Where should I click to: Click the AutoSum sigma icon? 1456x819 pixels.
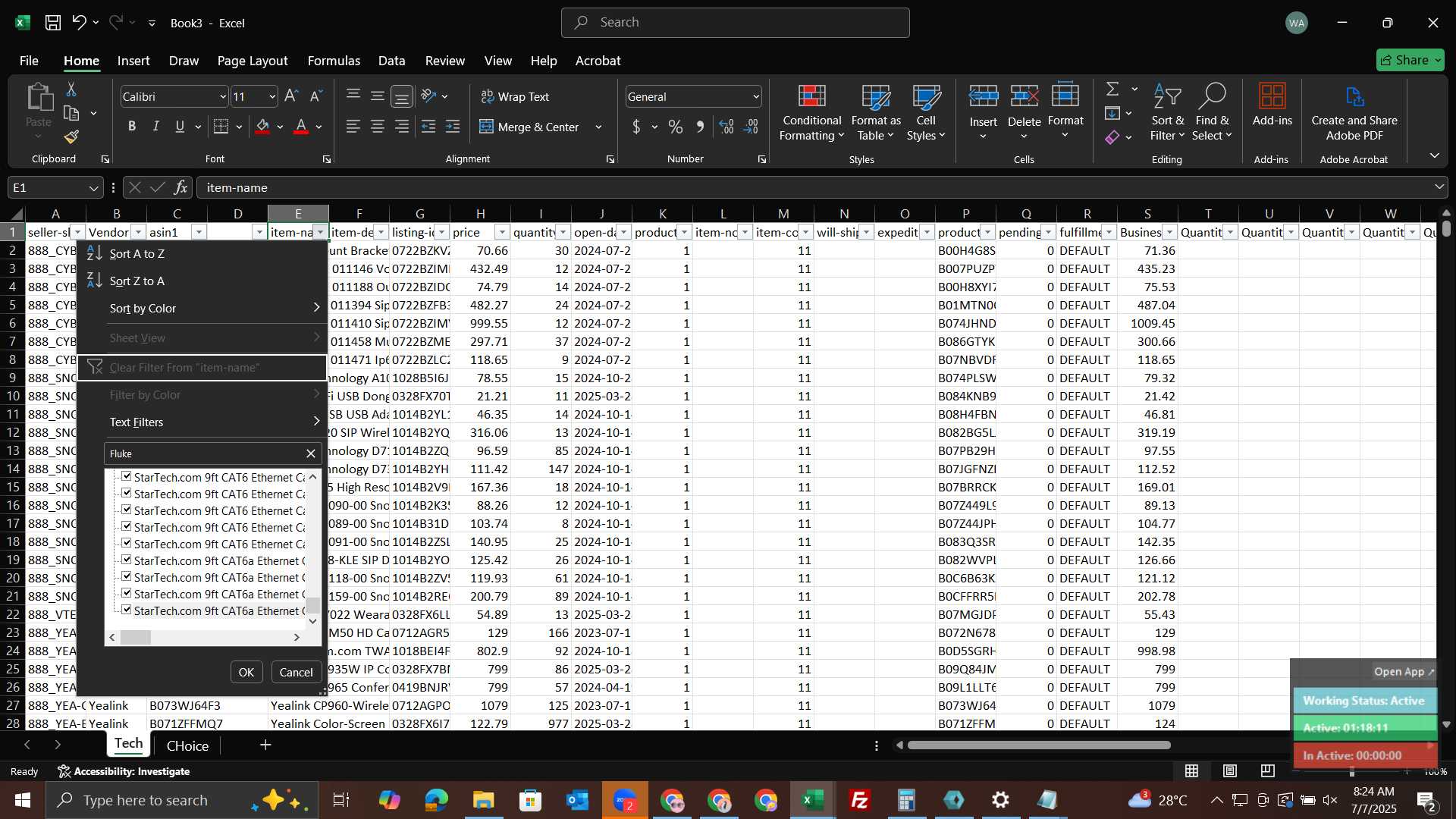[1112, 89]
